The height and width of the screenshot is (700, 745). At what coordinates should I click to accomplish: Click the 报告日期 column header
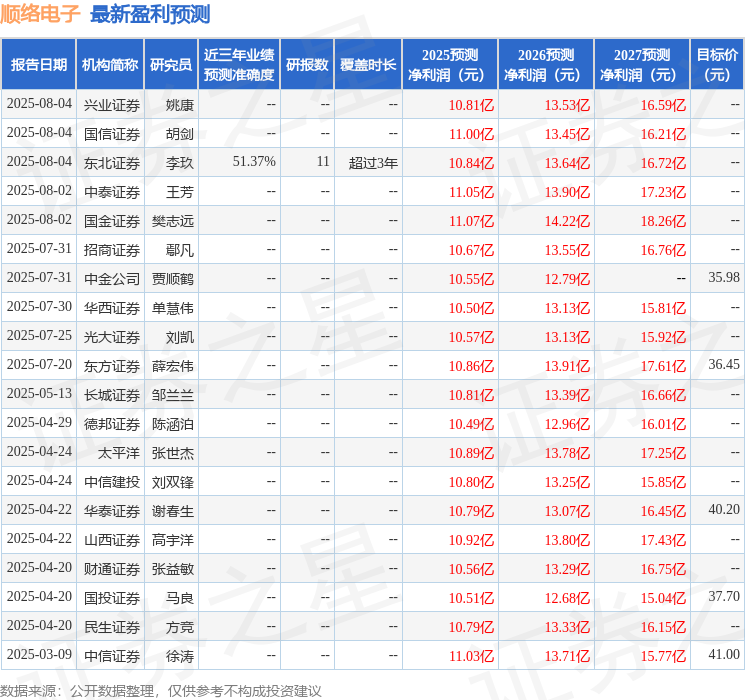coord(38,65)
